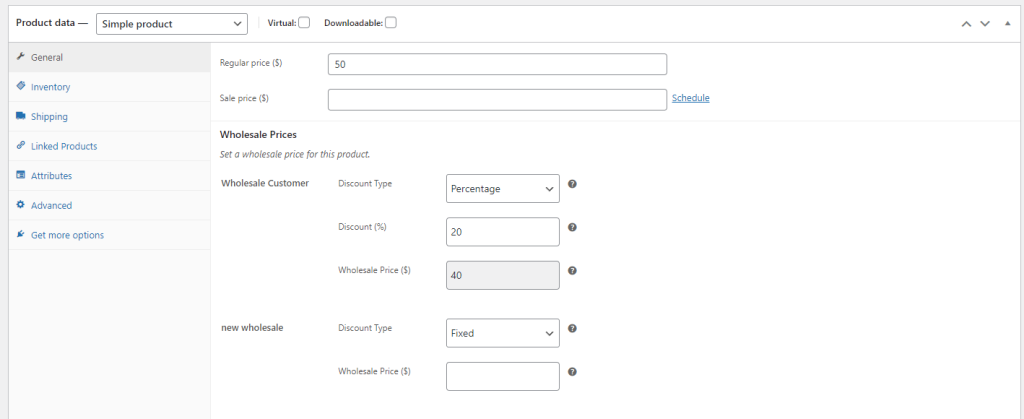Focus the Sale price input field

coord(497,99)
